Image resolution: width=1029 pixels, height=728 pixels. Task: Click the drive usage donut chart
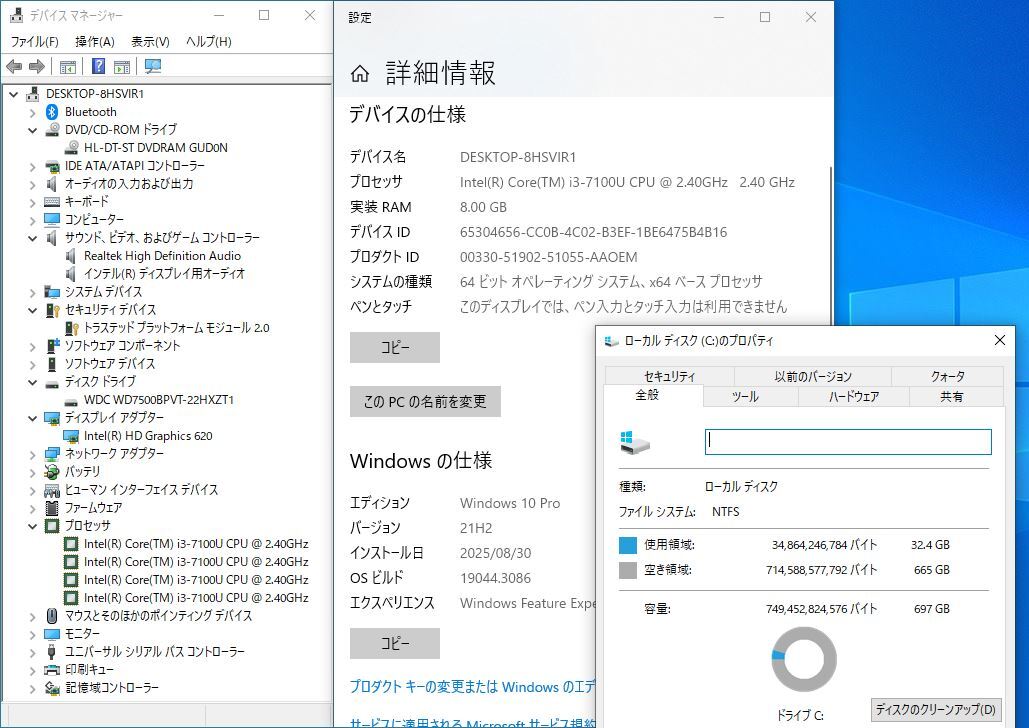tap(804, 659)
